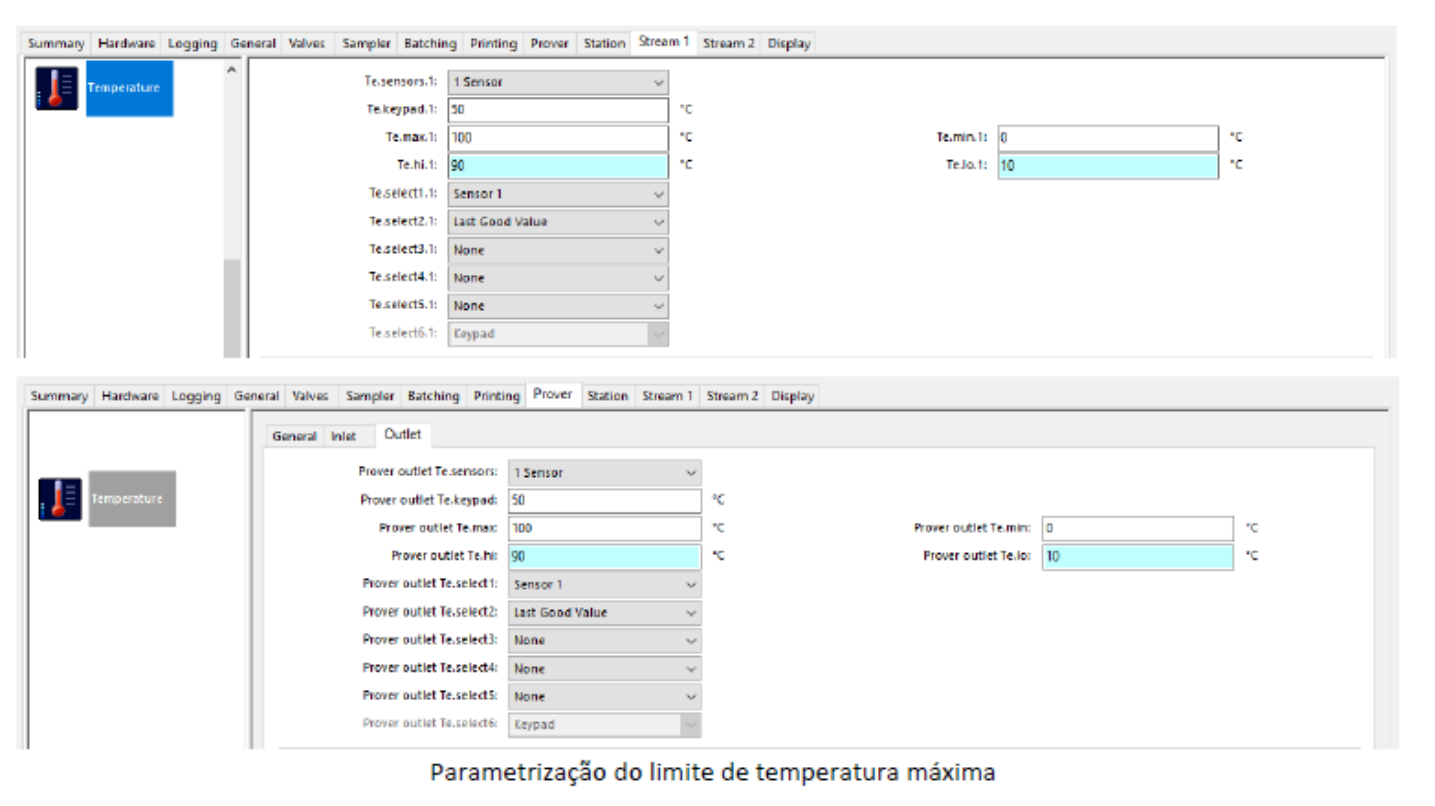
Task: Switch to the Batching tab in the upper window
Action: (430, 44)
